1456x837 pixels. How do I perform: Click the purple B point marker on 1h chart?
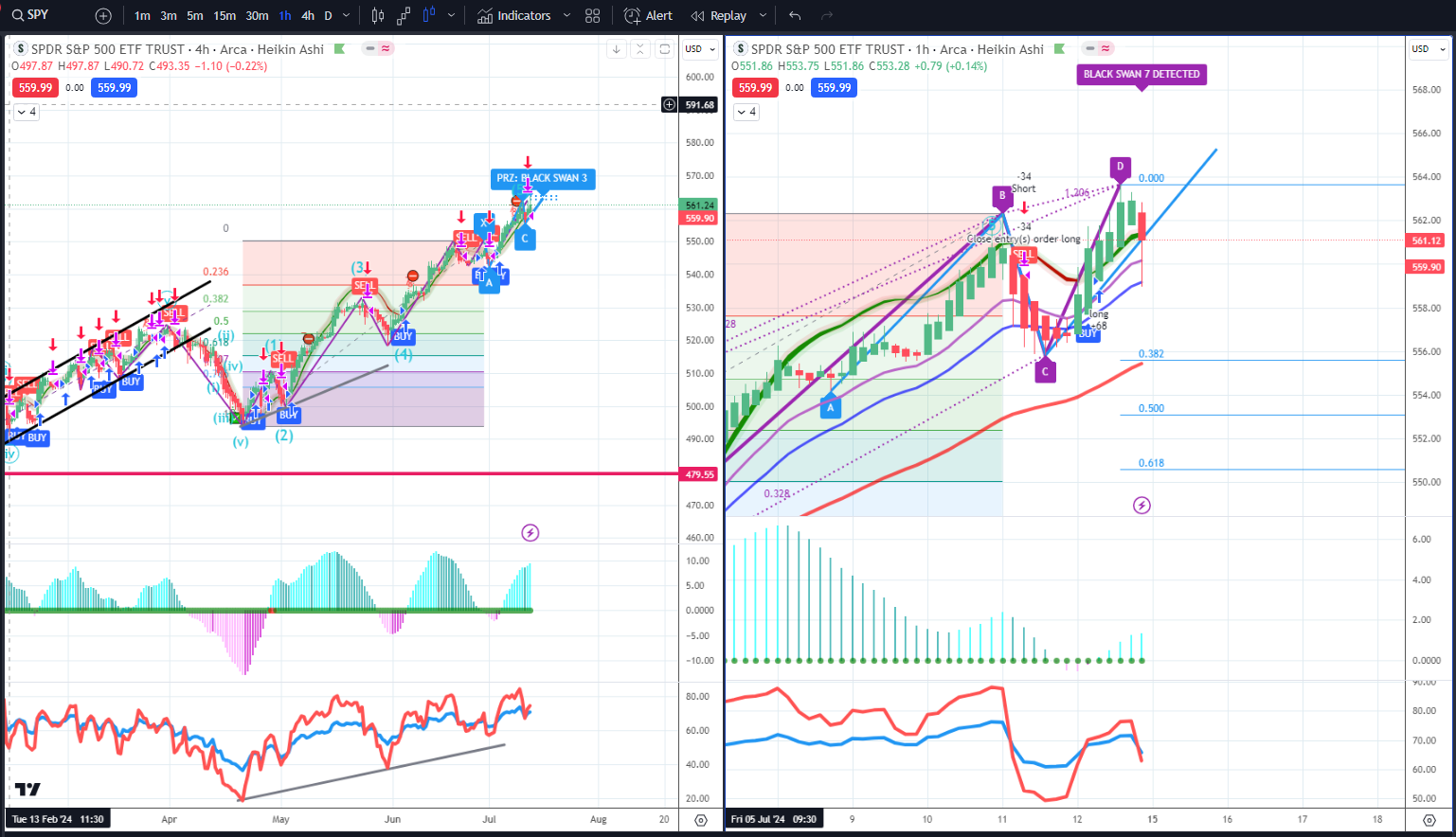point(1002,197)
